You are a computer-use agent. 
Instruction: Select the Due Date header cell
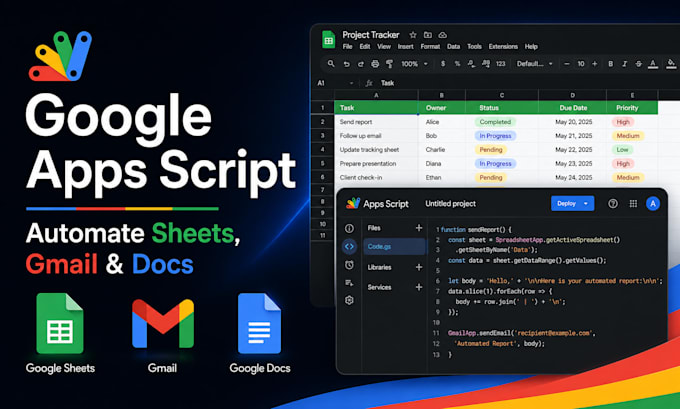(573, 108)
